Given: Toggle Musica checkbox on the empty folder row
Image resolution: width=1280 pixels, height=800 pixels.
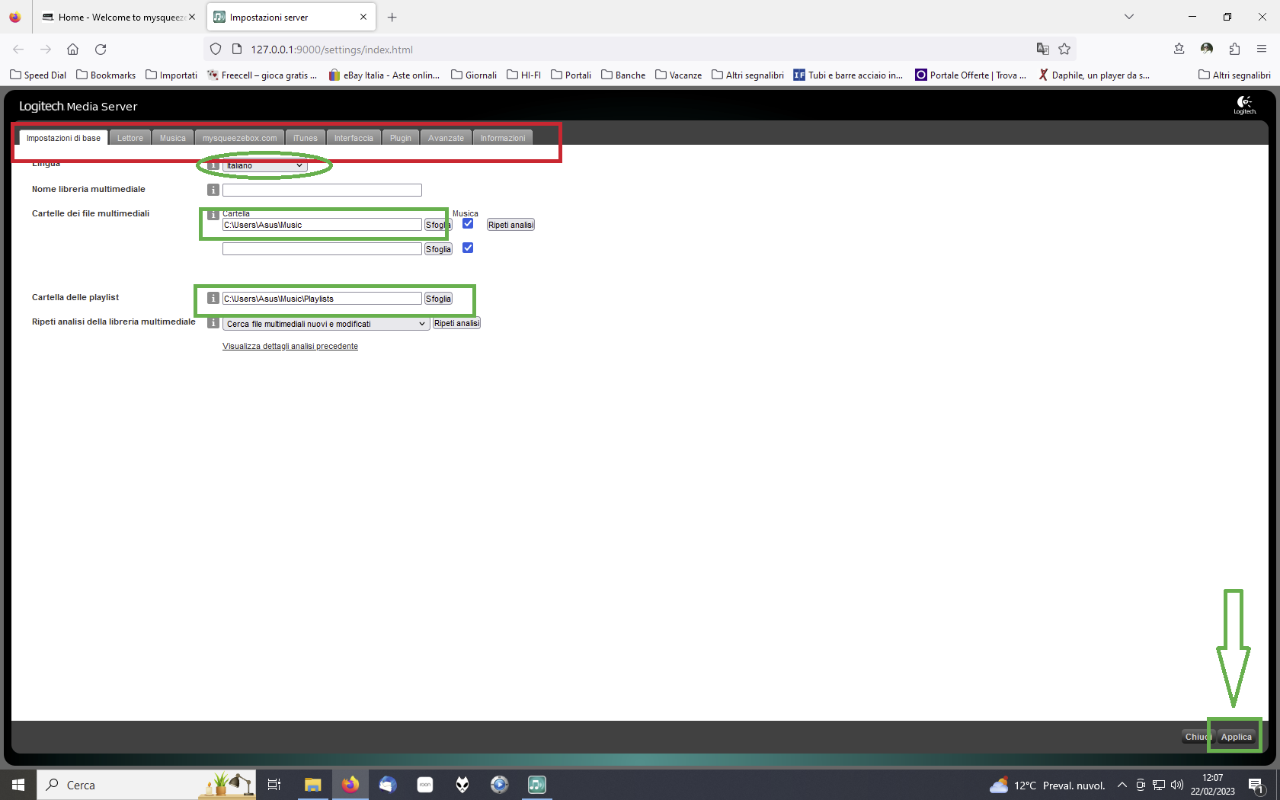Looking at the screenshot, I should [467, 248].
